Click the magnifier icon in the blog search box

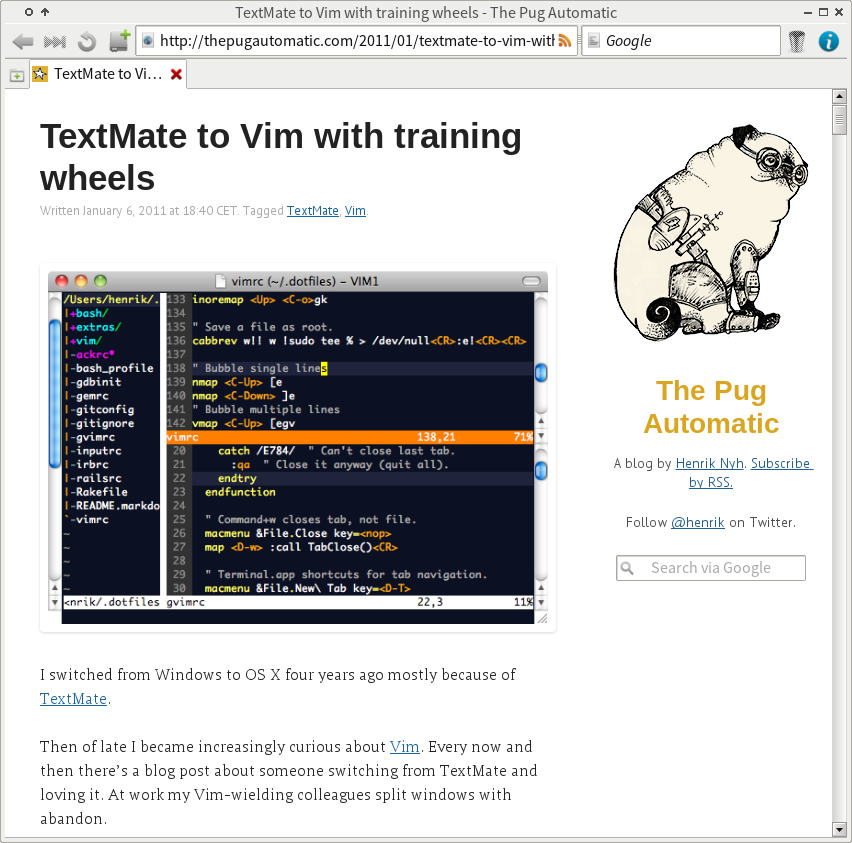click(627, 568)
